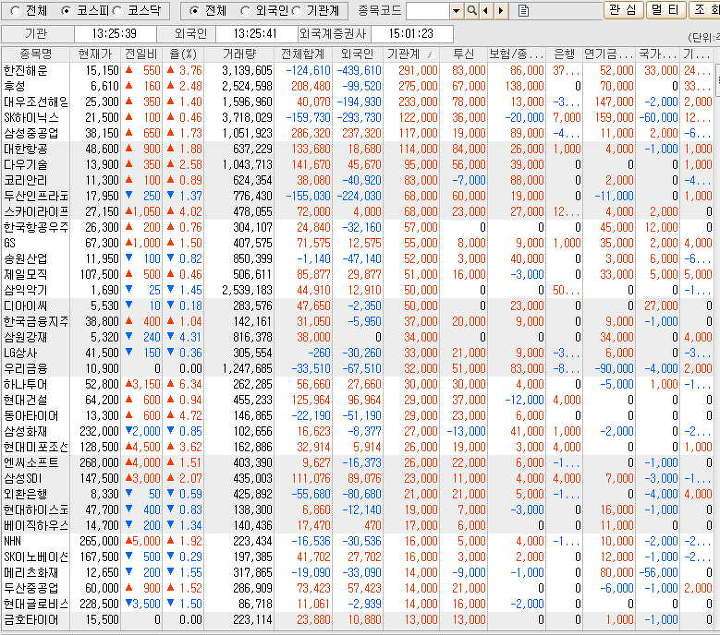
Task: Select the 금호타이어 stock row
Action: click(x=358, y=619)
